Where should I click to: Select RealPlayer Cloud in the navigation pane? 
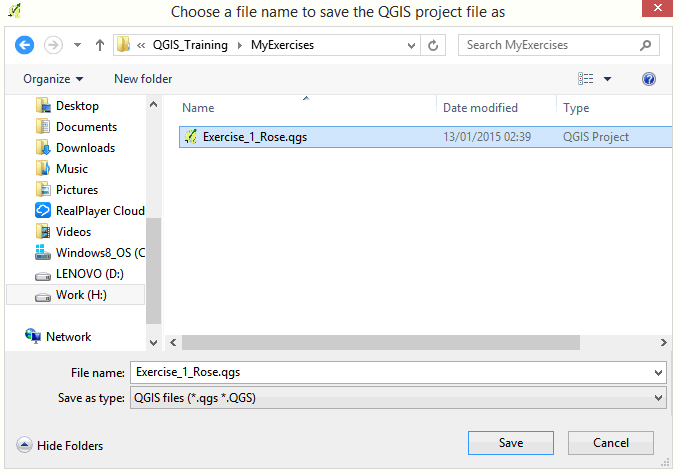(x=100, y=211)
